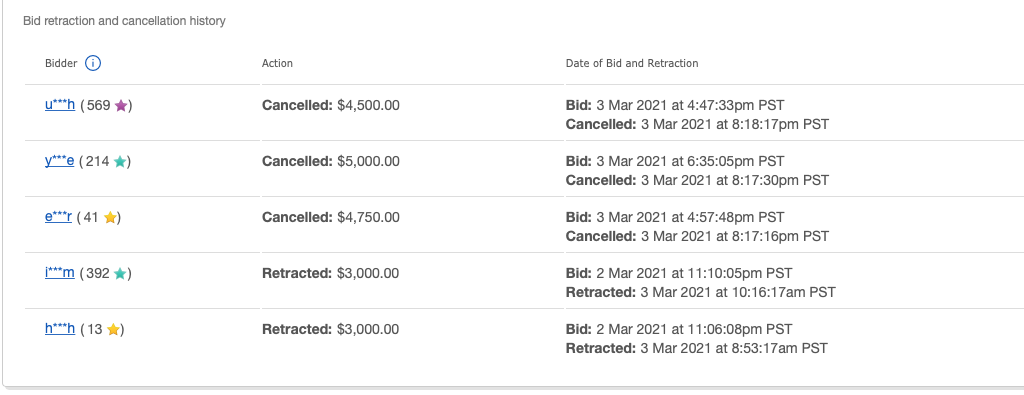Click the teal star beside y***e
The height and width of the screenshot is (395, 1024).
(120, 162)
